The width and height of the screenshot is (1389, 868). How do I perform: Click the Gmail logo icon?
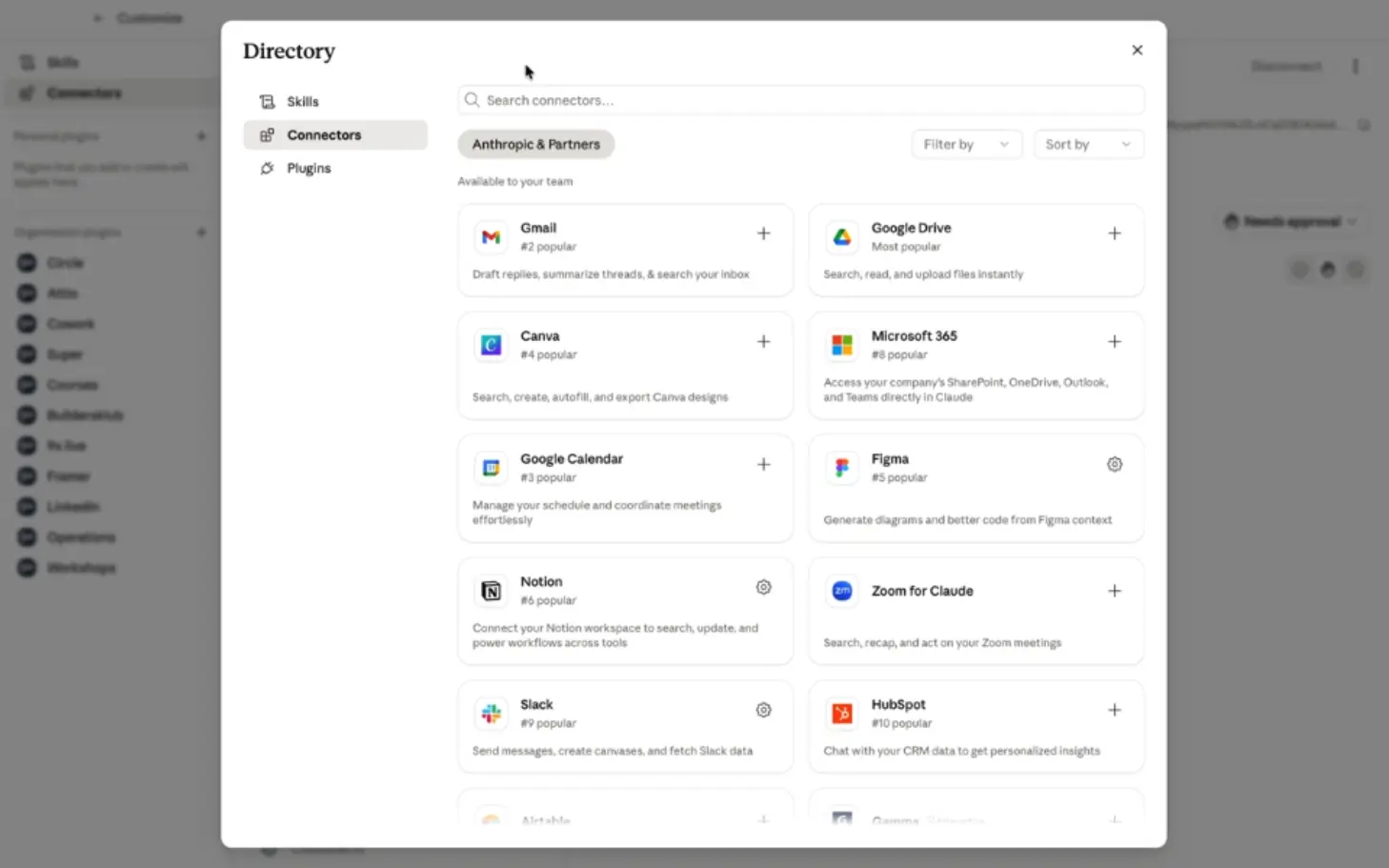491,236
